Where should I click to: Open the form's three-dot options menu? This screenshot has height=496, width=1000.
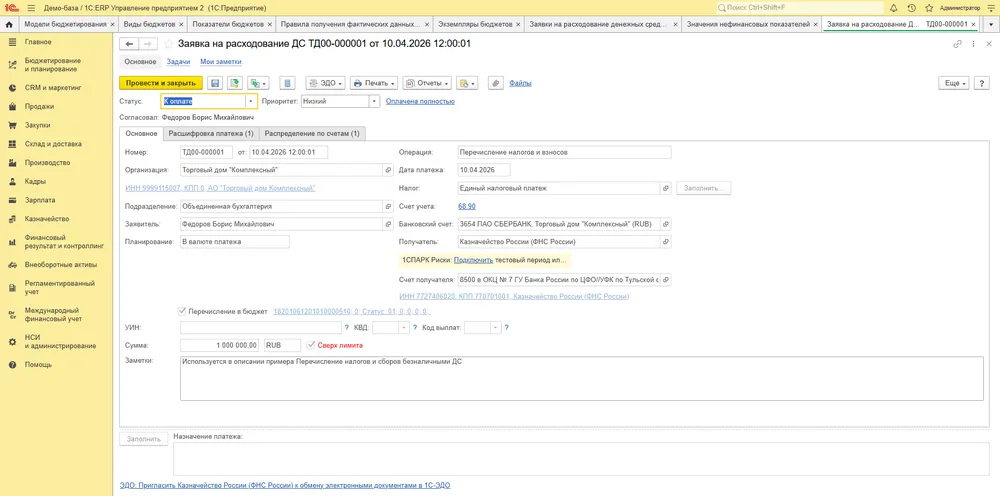973,44
